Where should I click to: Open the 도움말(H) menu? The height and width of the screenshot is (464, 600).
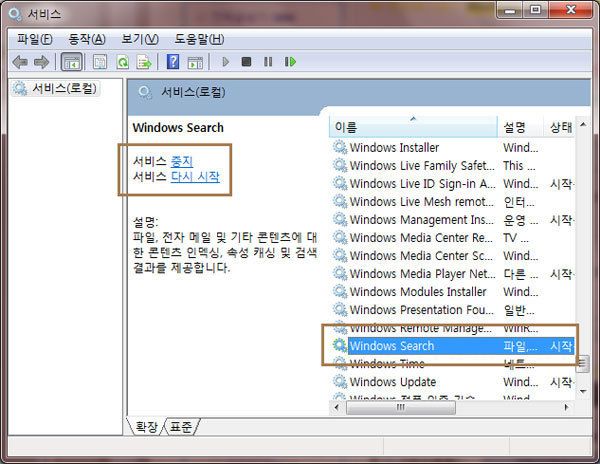click(199, 39)
